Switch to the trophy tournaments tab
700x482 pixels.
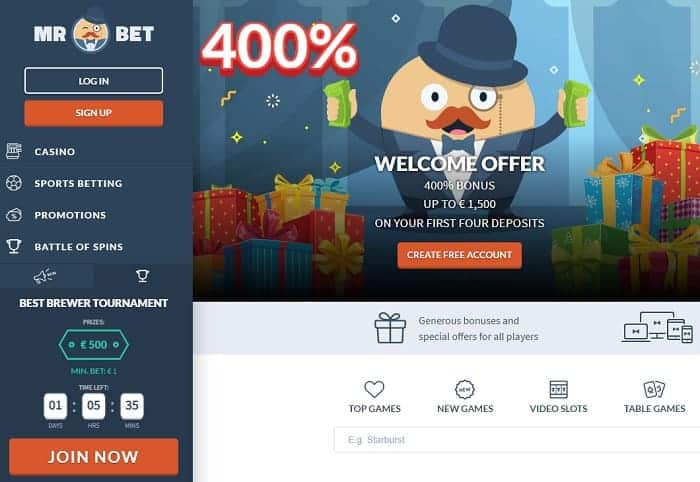142,276
